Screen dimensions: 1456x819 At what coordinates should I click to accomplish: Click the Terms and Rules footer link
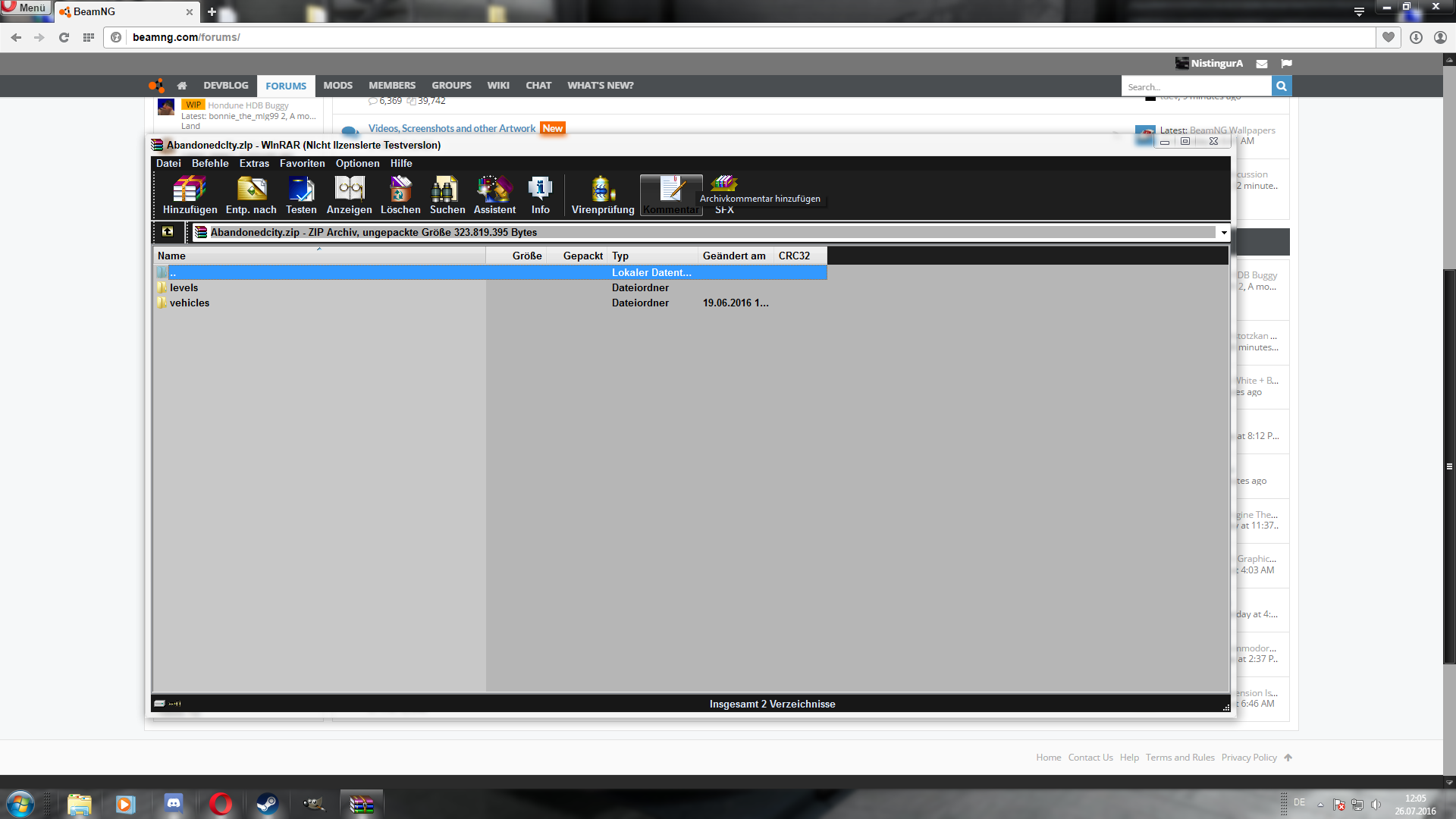pos(1180,758)
